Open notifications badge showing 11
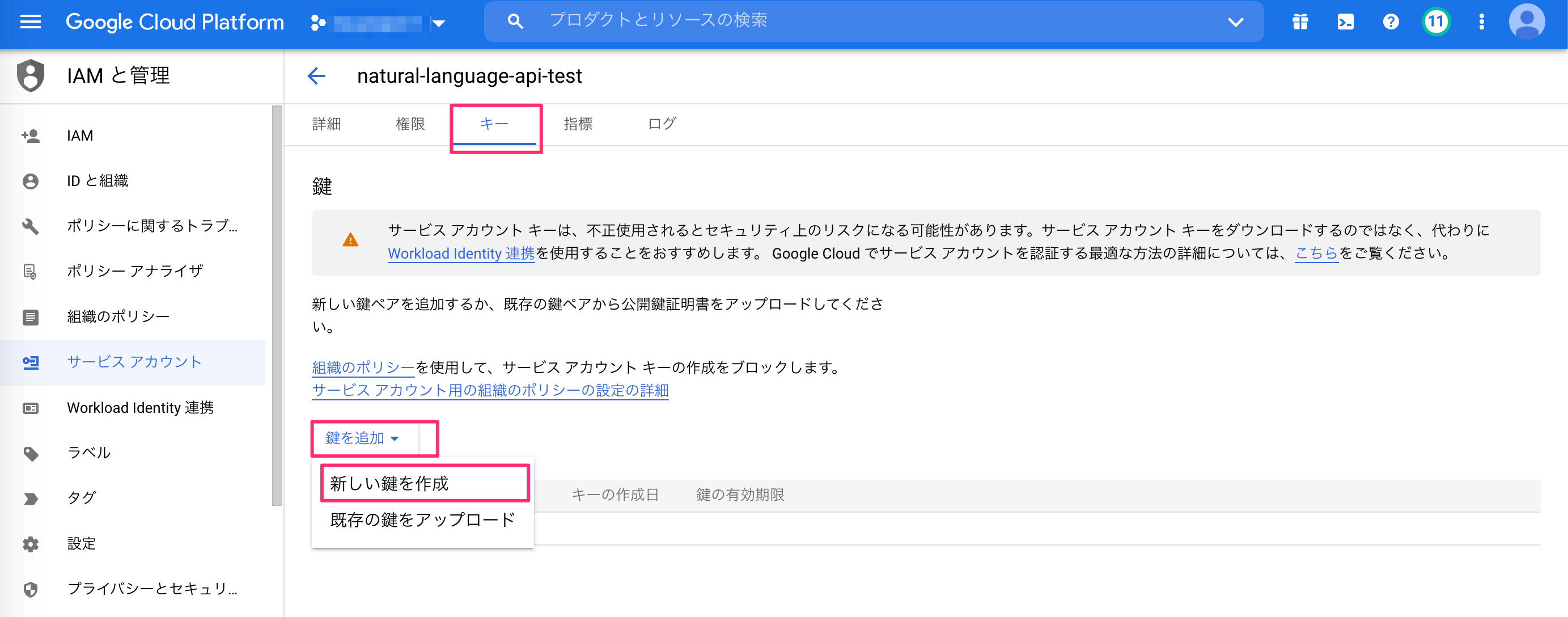Screen dimensions: 1568x617 (1436, 23)
